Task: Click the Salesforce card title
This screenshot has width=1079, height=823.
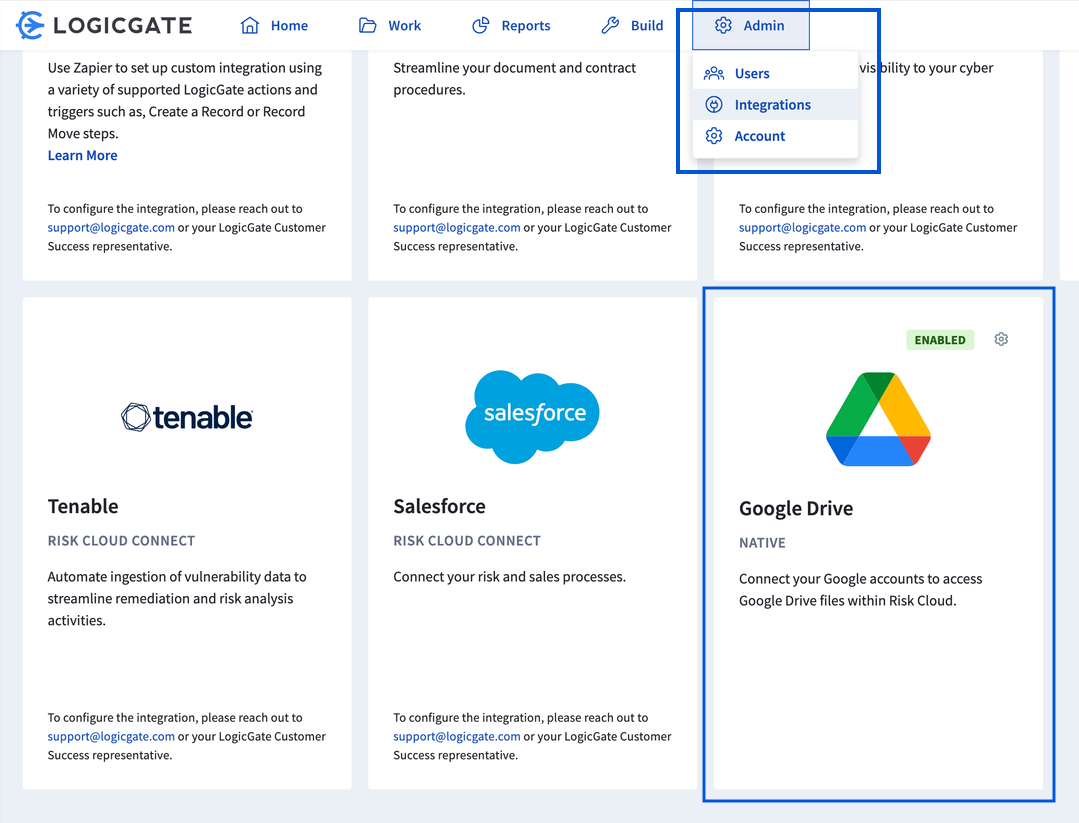Action: [439, 506]
